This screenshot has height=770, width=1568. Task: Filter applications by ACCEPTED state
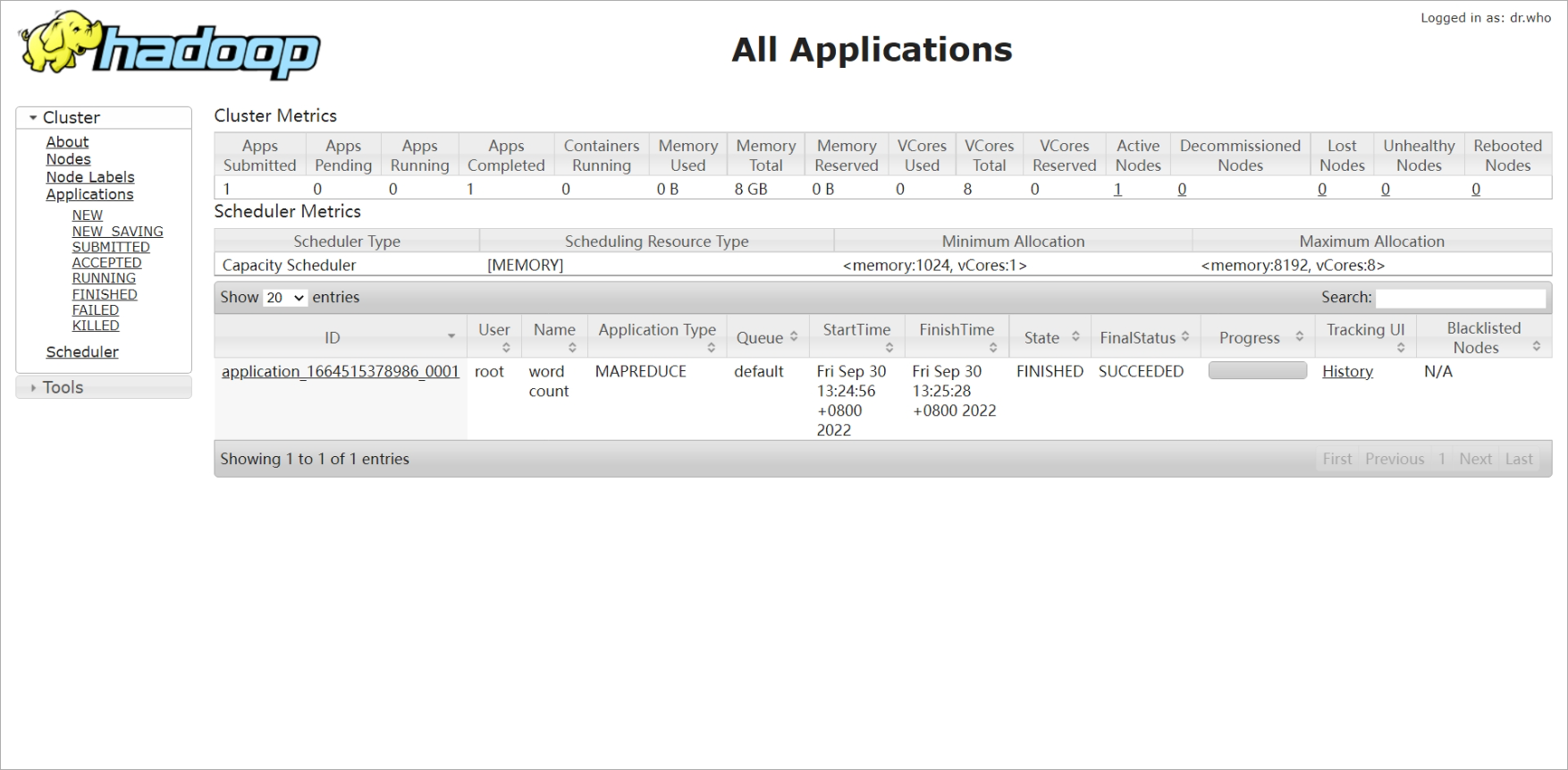pyautogui.click(x=106, y=263)
